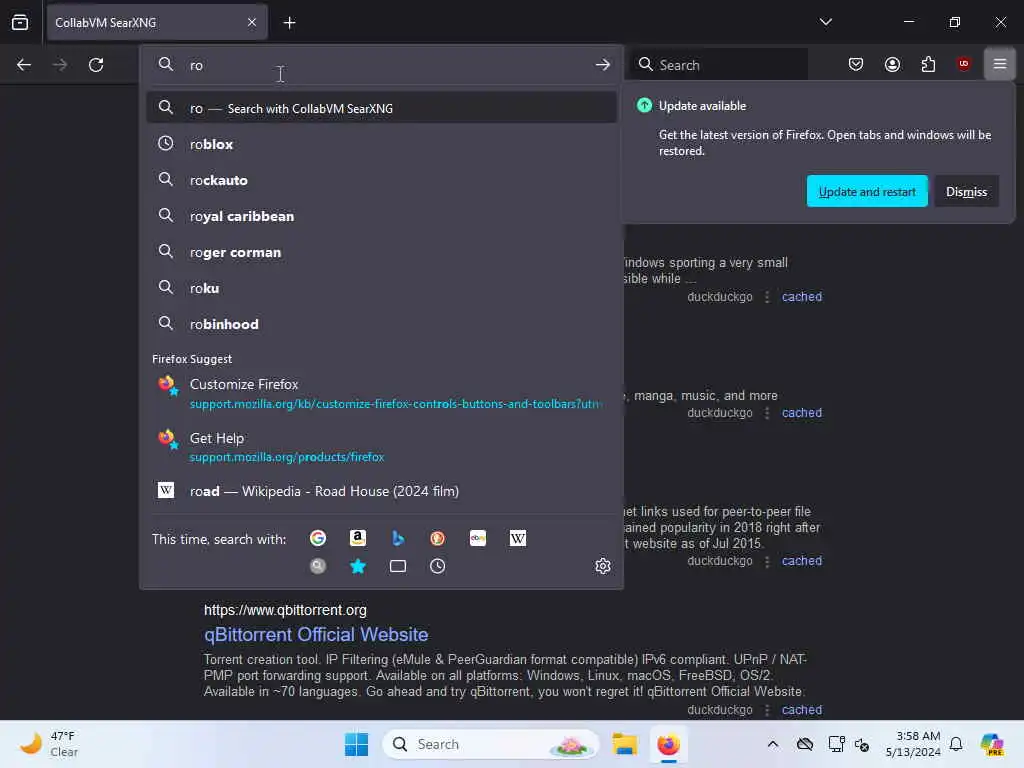This screenshot has height=768, width=1024.
Task: Click the Windows taskbar Search box
Action: pos(491,744)
